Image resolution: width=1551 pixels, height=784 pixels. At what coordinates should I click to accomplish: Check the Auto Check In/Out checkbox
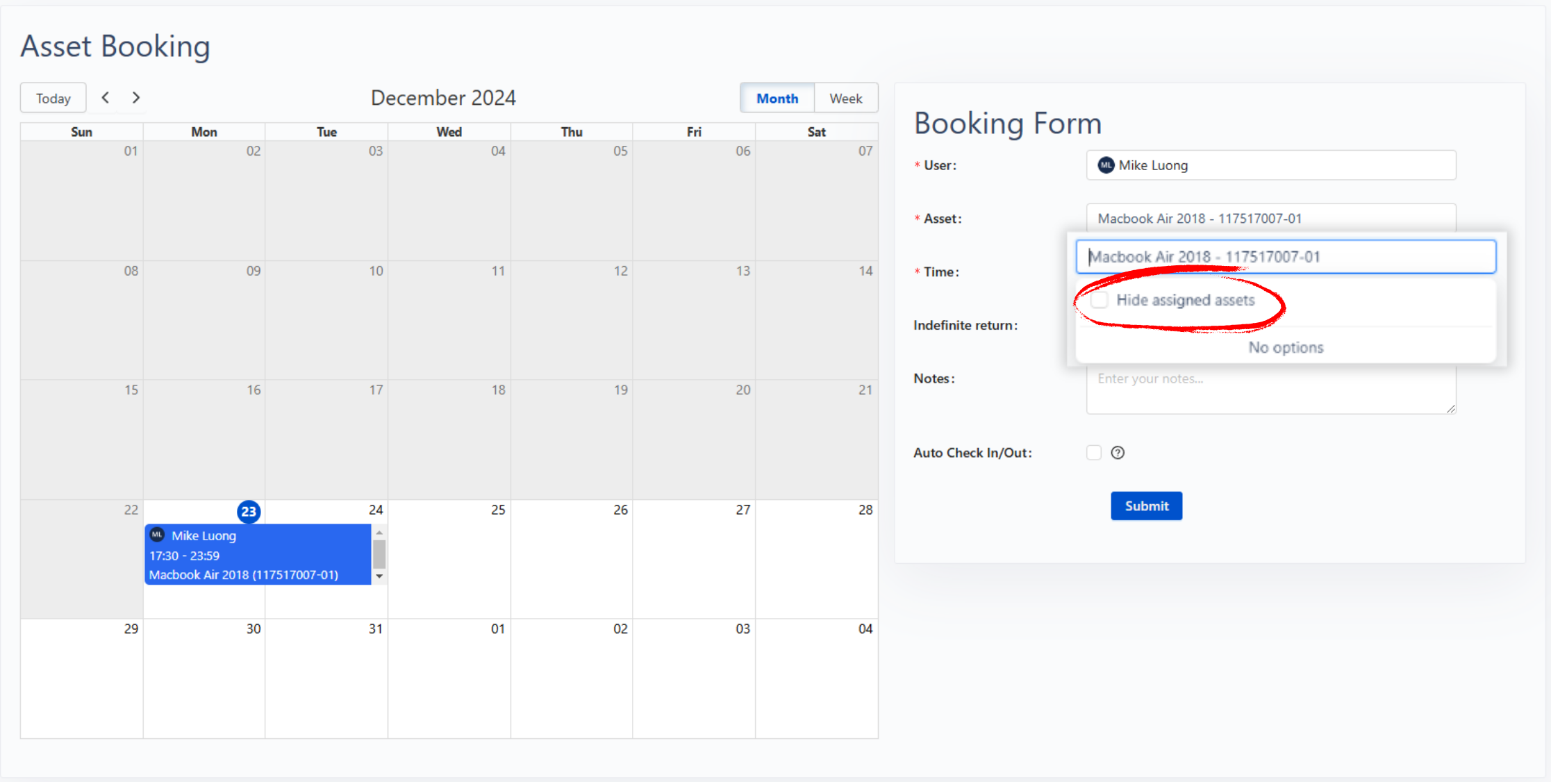pos(1094,452)
